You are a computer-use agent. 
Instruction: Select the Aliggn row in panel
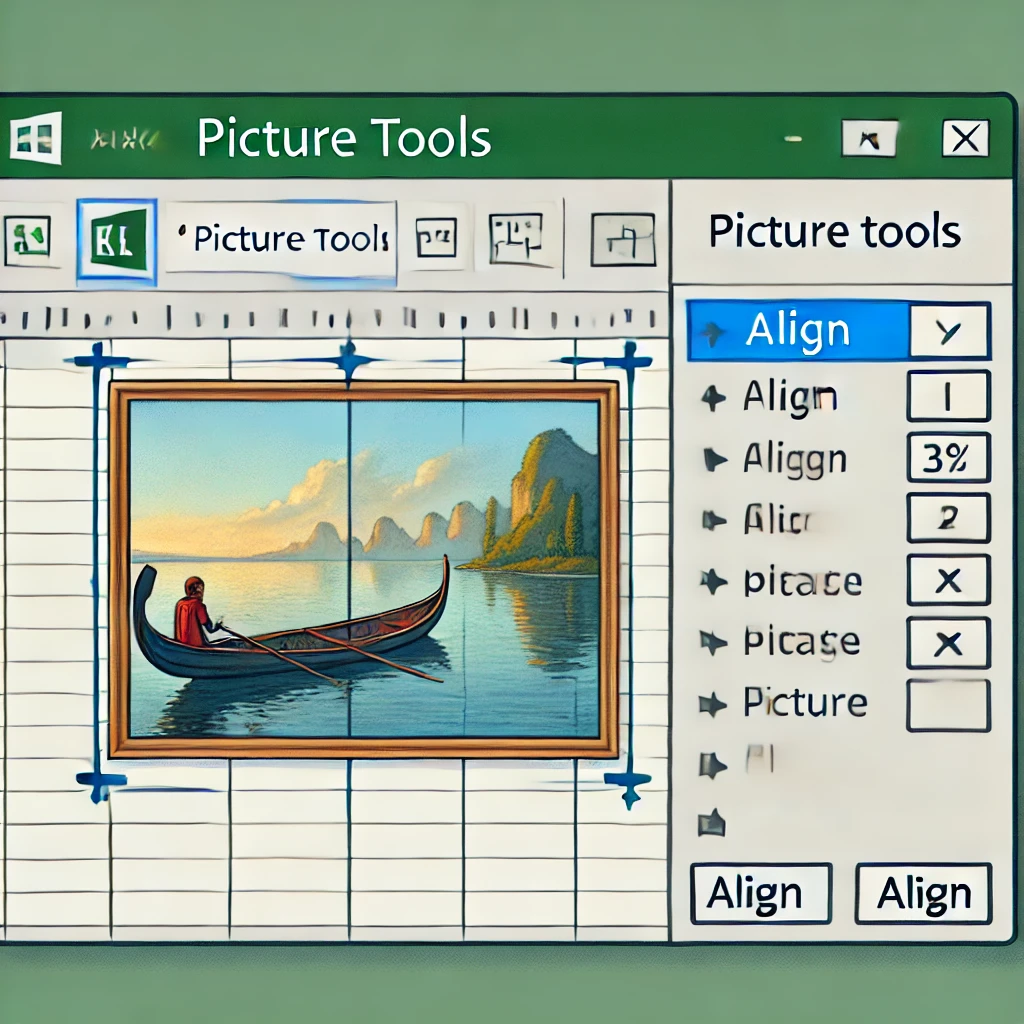click(794, 458)
